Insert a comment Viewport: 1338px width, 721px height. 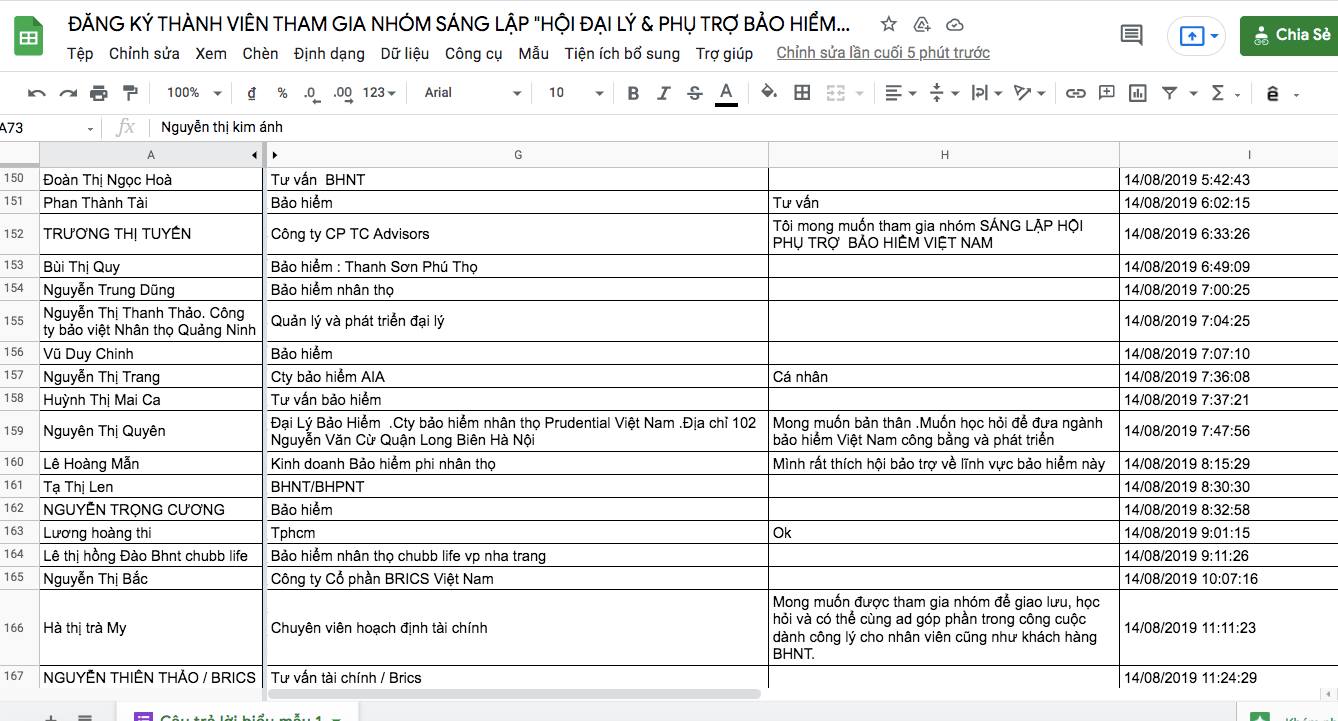click(1107, 93)
